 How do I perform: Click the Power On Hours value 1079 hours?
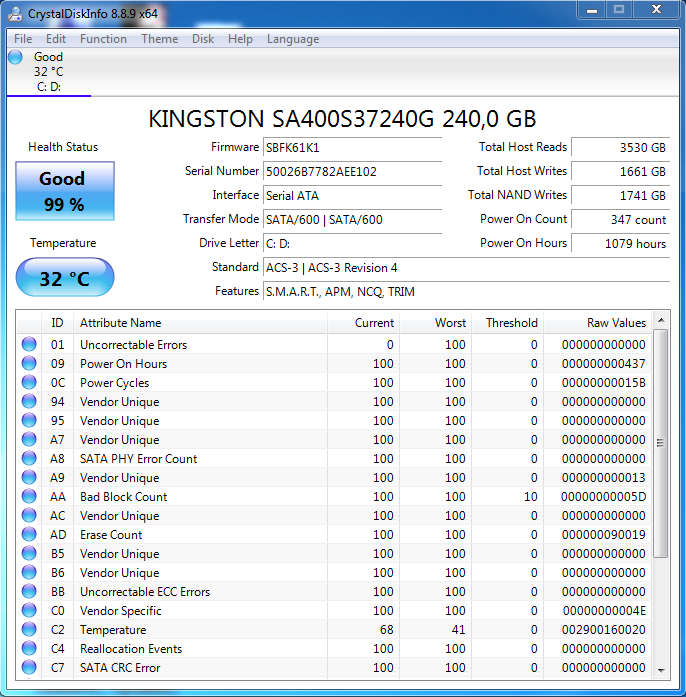click(x=620, y=244)
